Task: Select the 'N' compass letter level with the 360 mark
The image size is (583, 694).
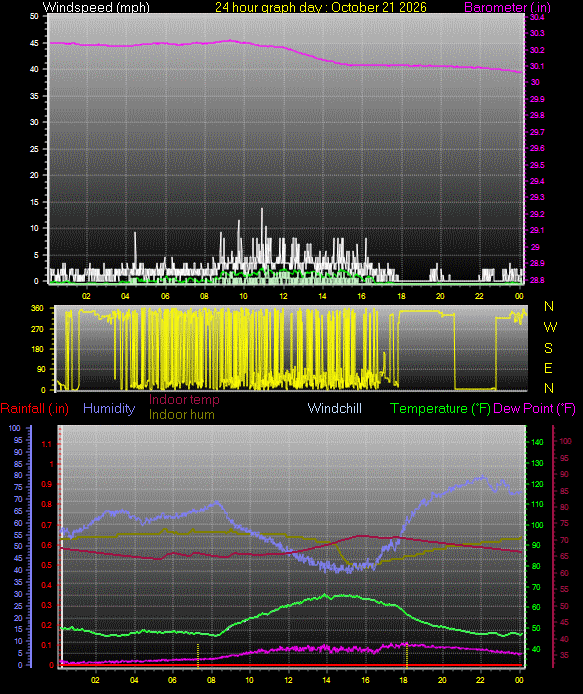Action: [x=549, y=306]
